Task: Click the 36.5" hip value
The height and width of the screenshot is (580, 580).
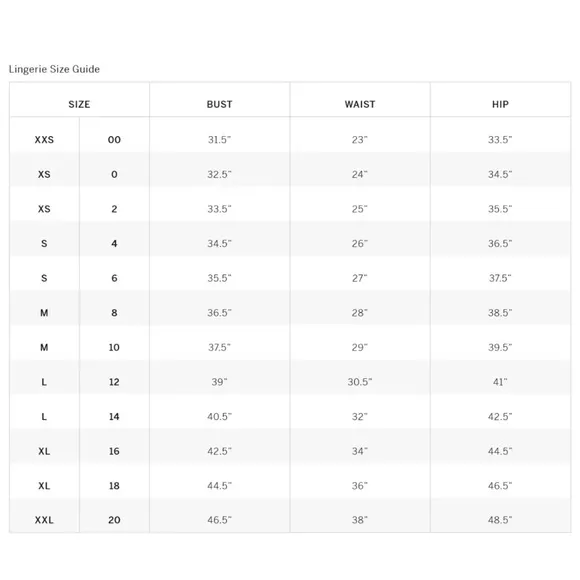Action: coord(500,243)
